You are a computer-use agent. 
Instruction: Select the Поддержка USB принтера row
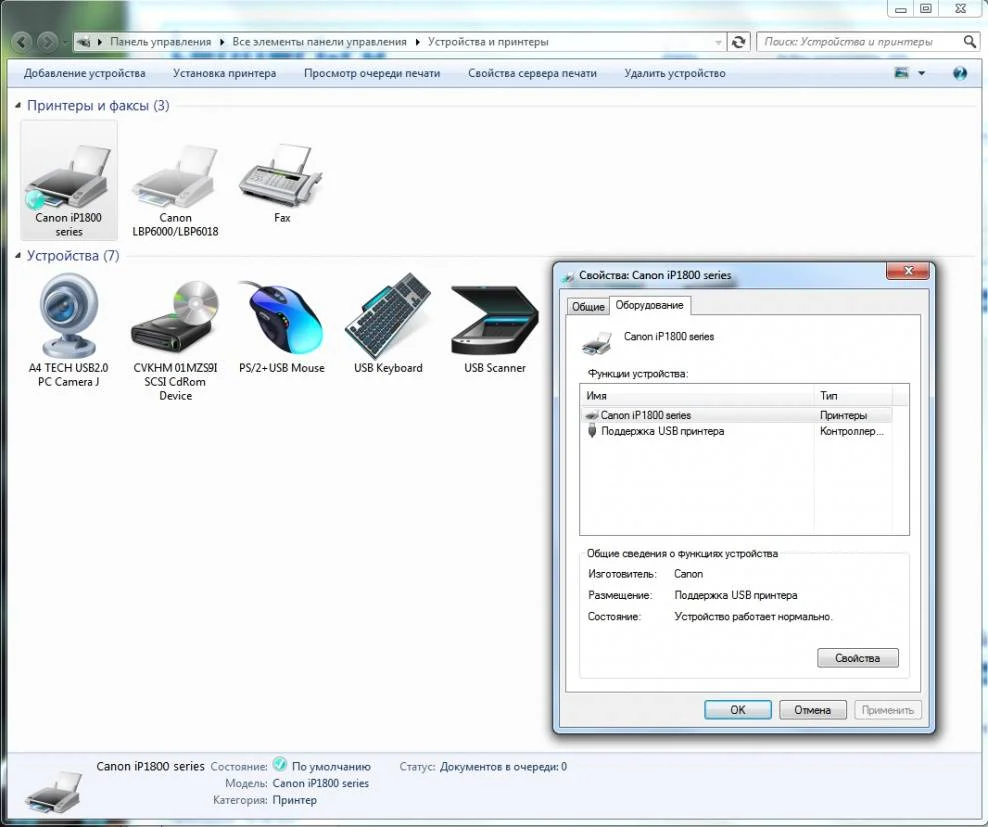pos(737,431)
